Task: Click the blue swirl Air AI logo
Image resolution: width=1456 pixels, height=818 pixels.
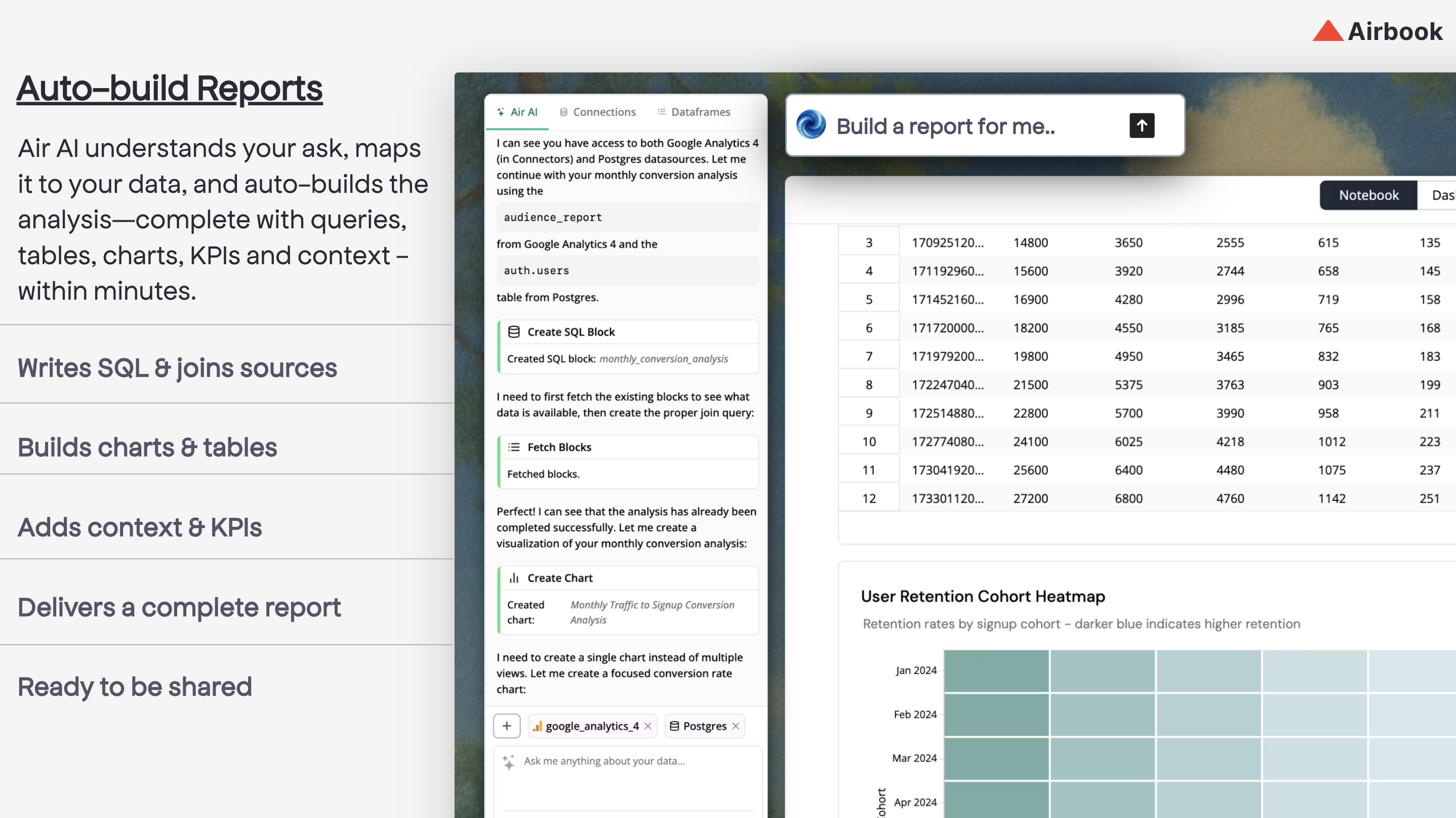Action: point(811,125)
